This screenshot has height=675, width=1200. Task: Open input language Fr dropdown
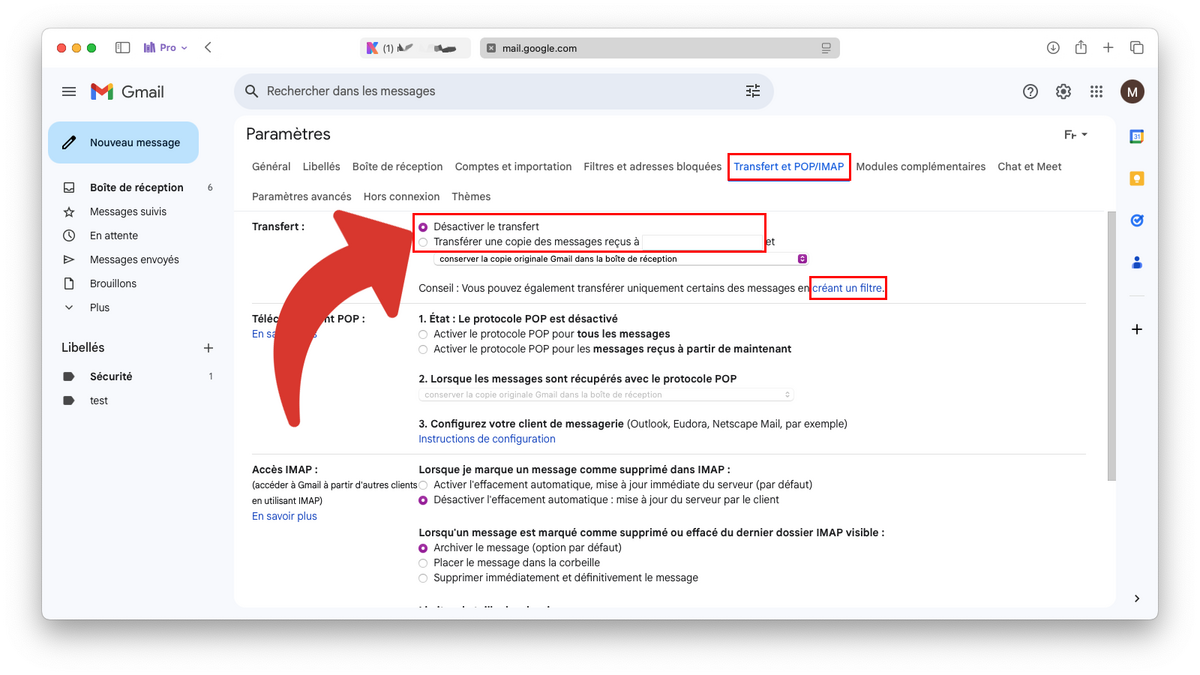click(1076, 135)
